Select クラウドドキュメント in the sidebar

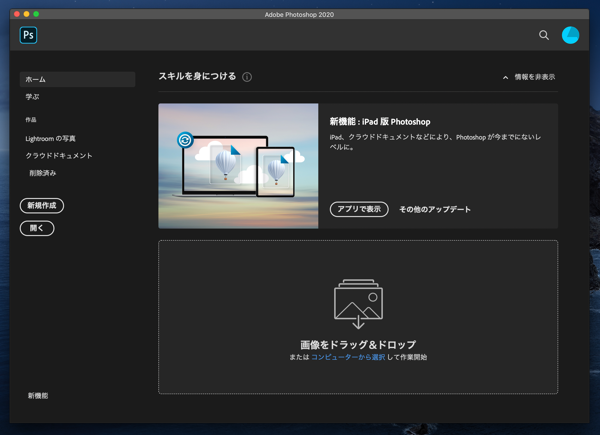59,156
